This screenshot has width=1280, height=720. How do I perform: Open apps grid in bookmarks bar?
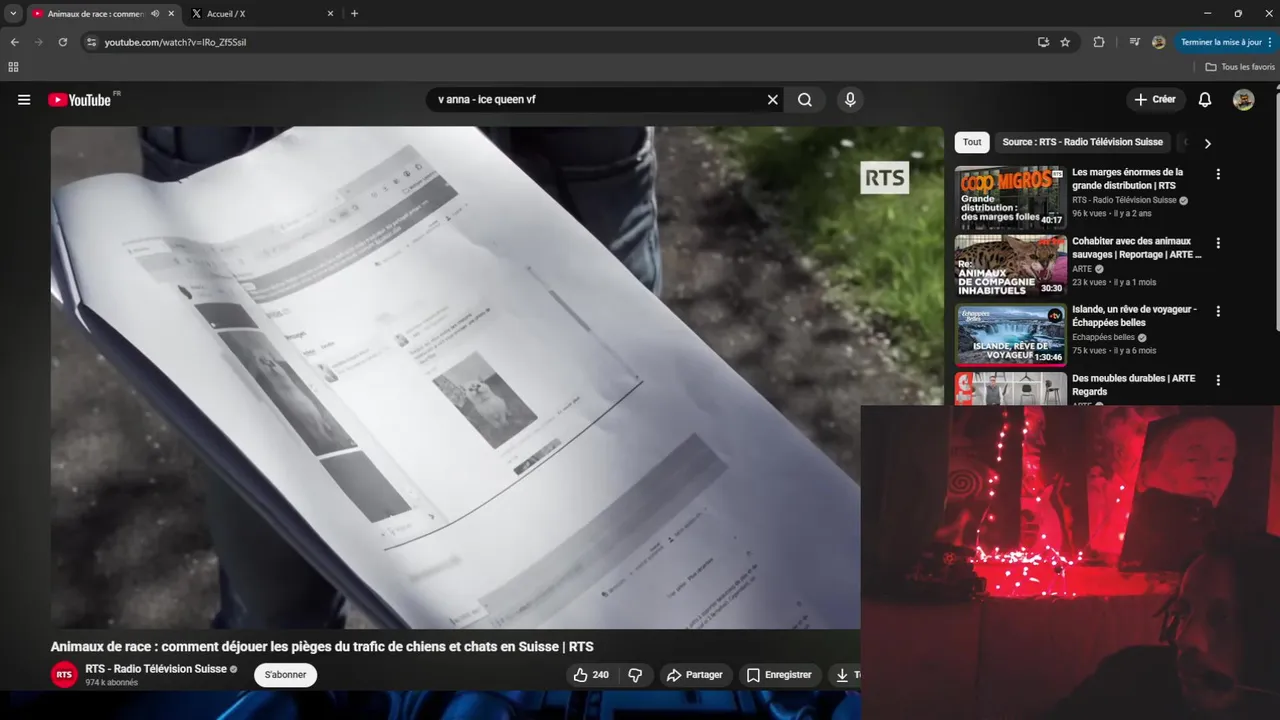pyautogui.click(x=13, y=67)
